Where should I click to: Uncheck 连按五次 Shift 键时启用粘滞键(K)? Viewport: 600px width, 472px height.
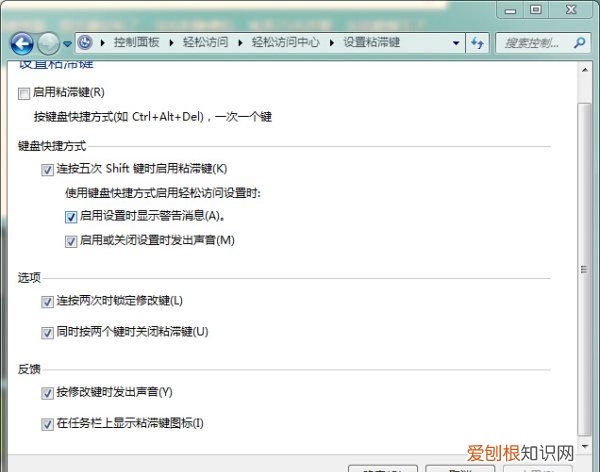(x=47, y=170)
